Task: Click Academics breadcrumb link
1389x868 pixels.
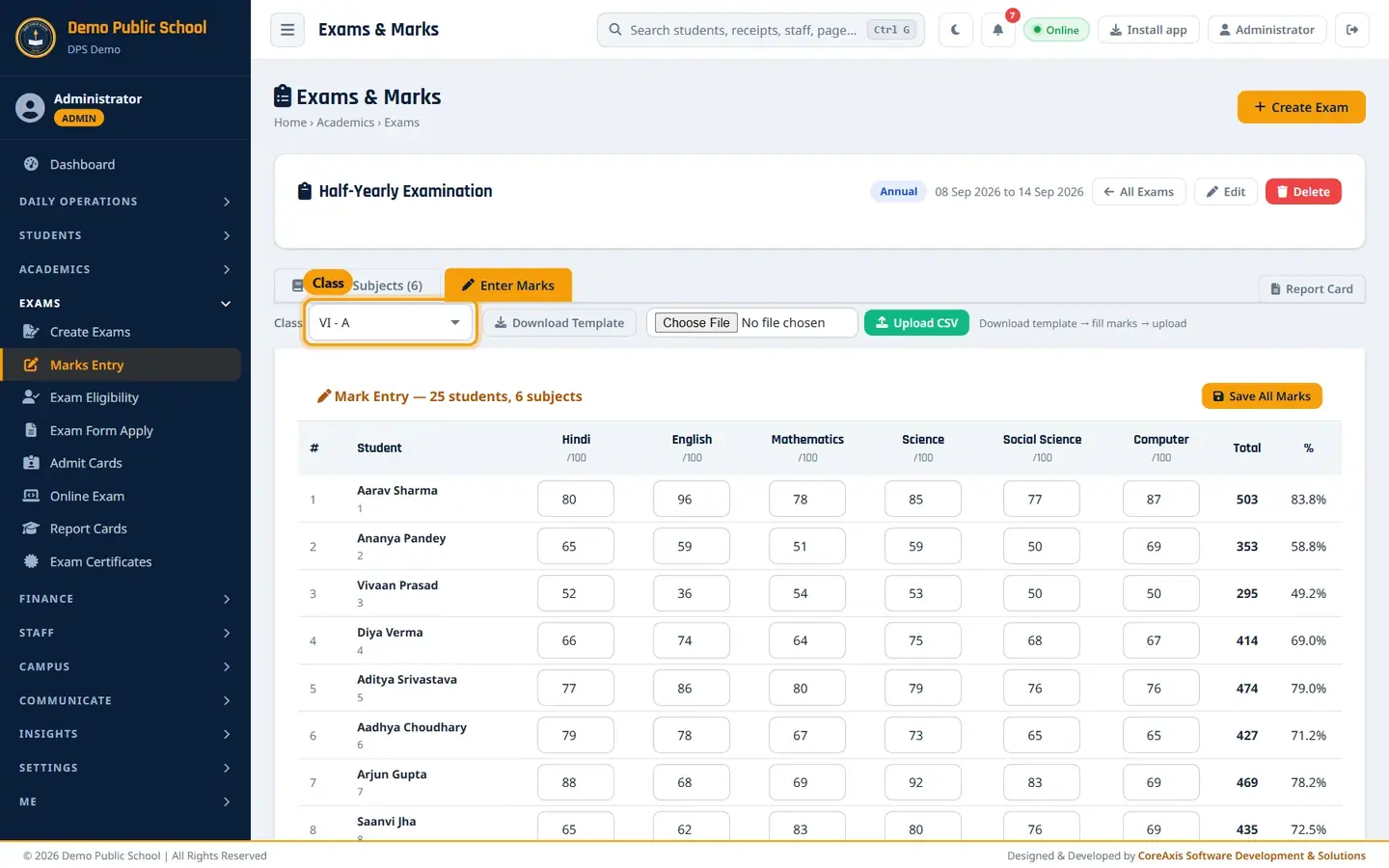Action: [x=345, y=122]
